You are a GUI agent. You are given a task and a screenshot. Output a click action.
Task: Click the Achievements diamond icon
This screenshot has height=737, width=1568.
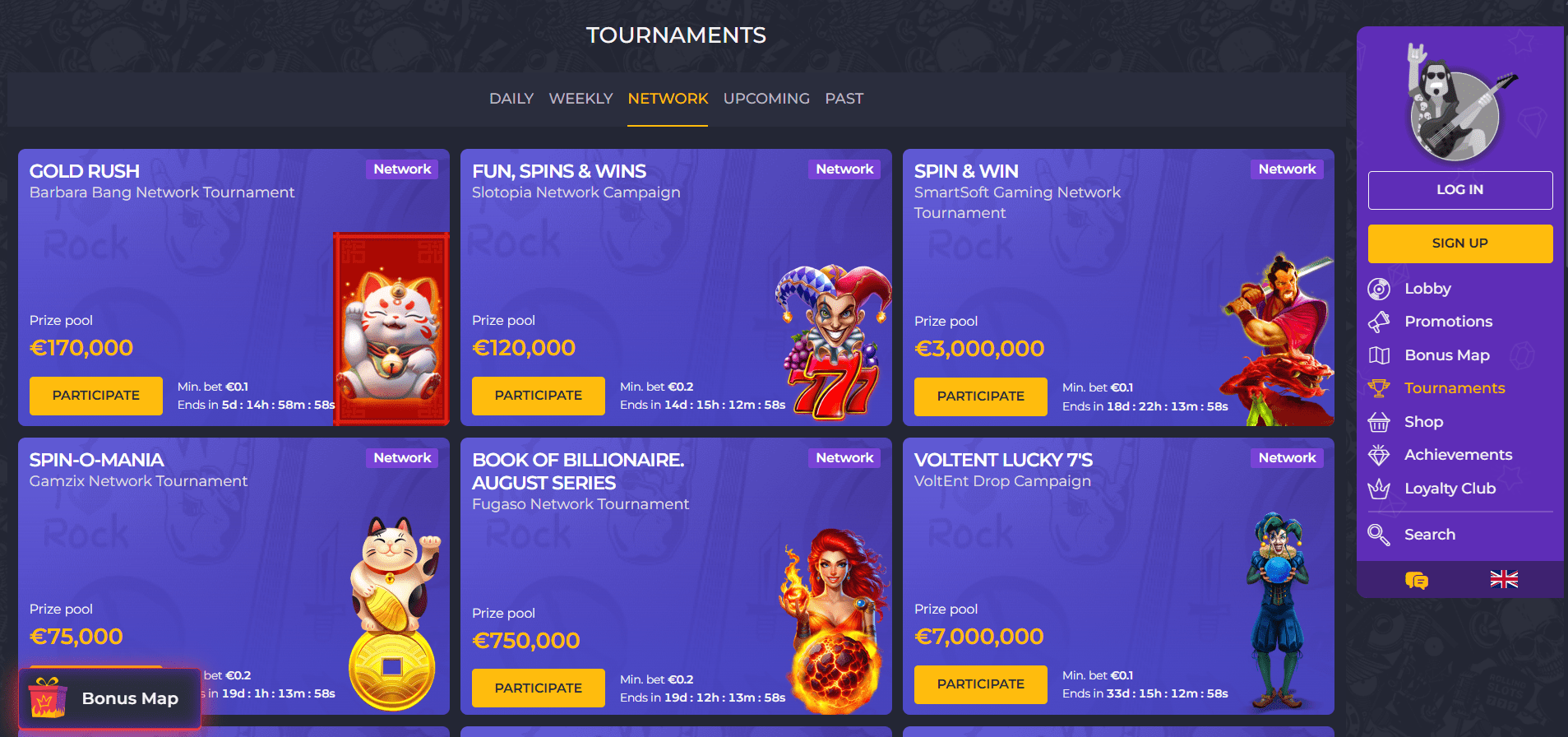pos(1379,455)
